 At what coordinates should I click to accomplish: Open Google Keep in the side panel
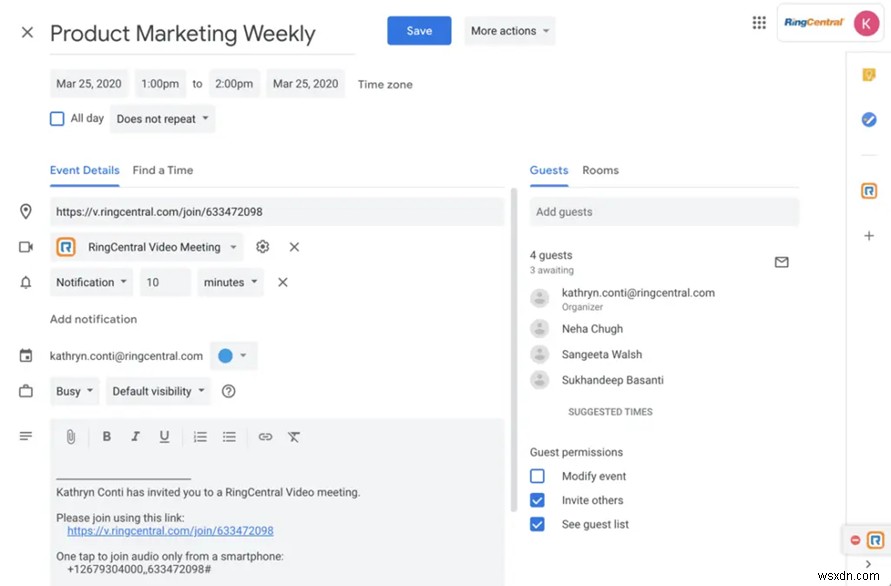click(869, 75)
